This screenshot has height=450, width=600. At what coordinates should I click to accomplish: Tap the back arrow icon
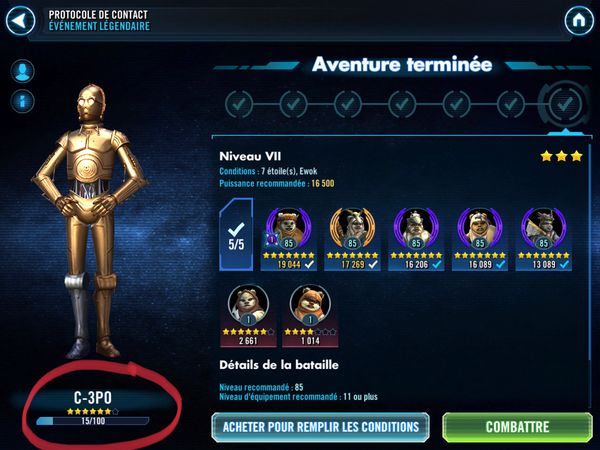[x=20, y=20]
